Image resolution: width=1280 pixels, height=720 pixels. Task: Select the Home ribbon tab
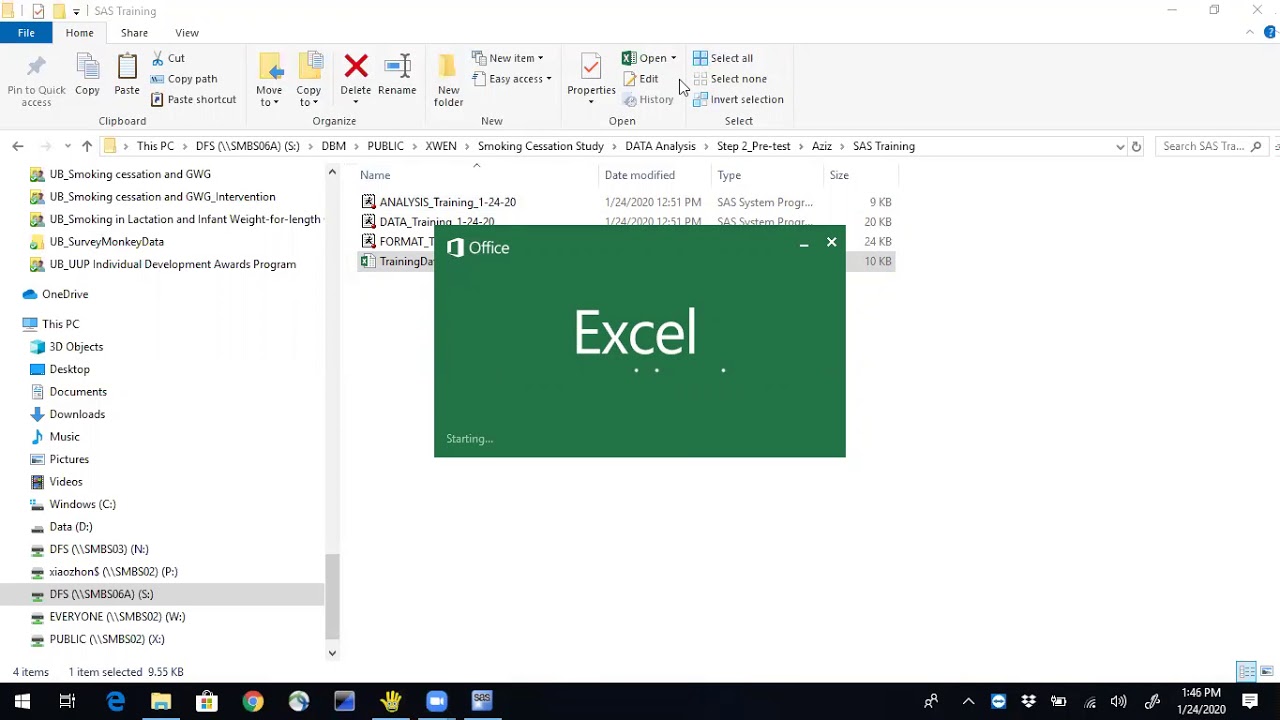[x=79, y=33]
